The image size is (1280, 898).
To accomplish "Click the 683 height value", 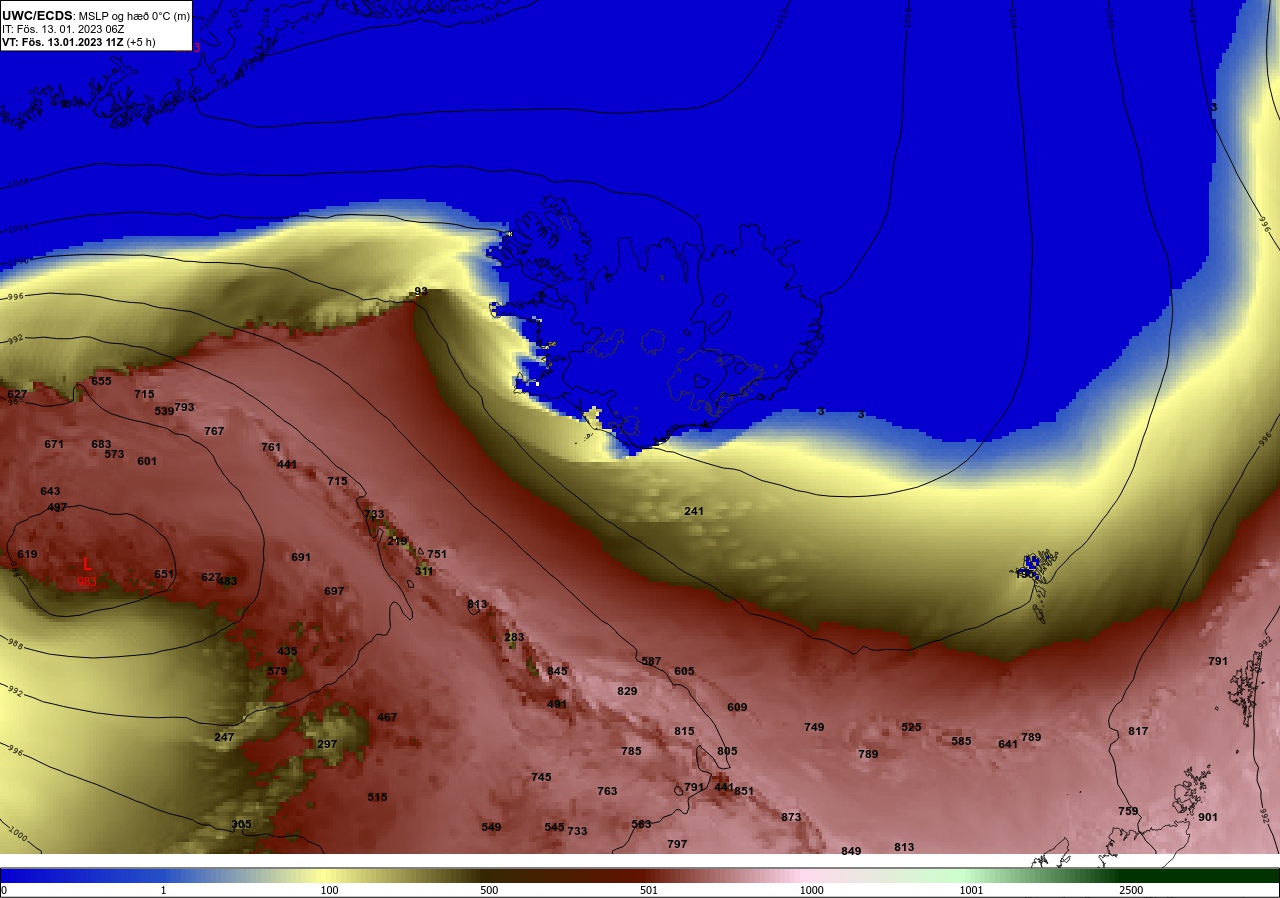I will (x=101, y=444).
